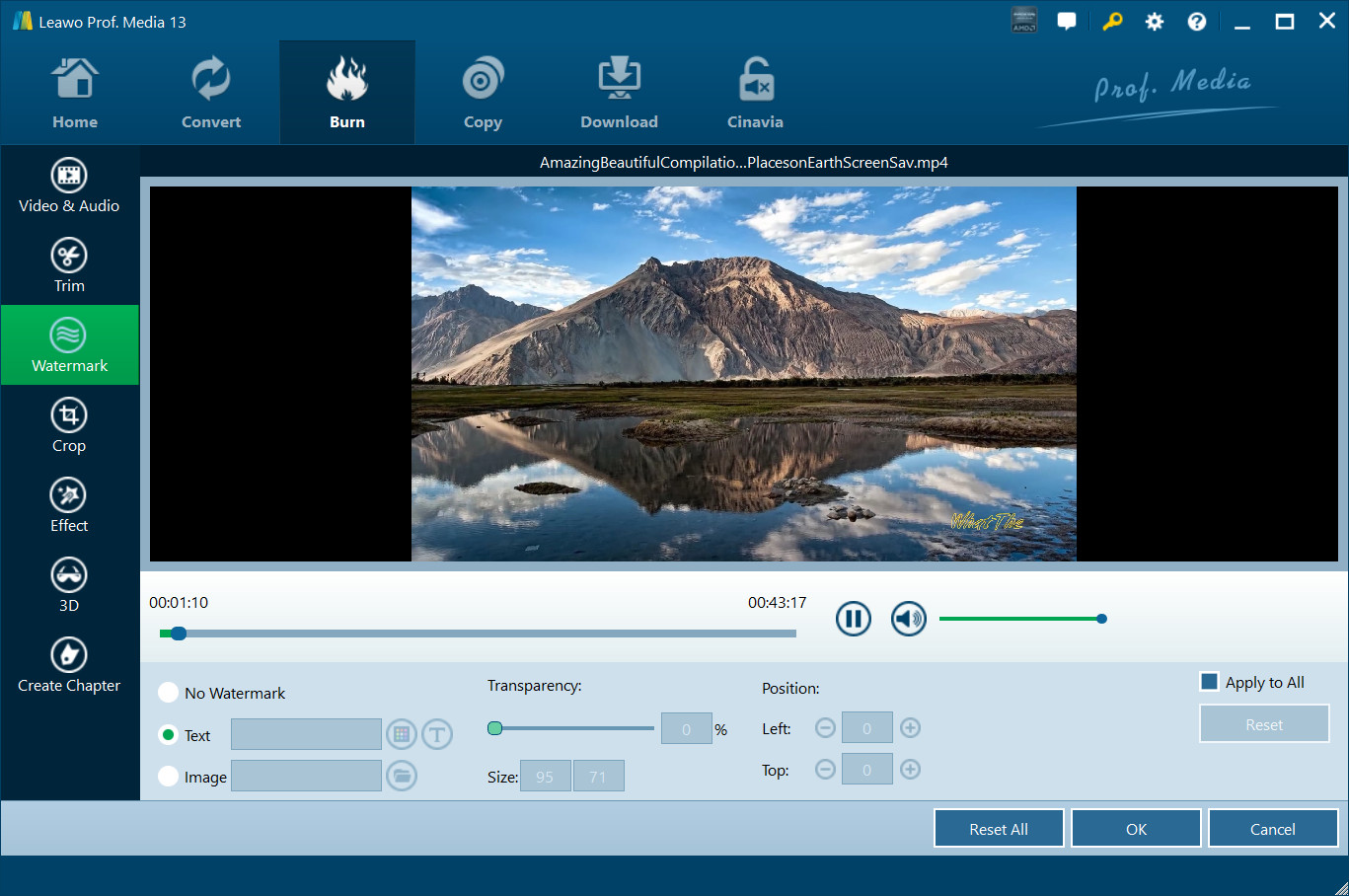Enable the Apply to All checkbox
This screenshot has height=896, width=1349.
tap(1209, 682)
